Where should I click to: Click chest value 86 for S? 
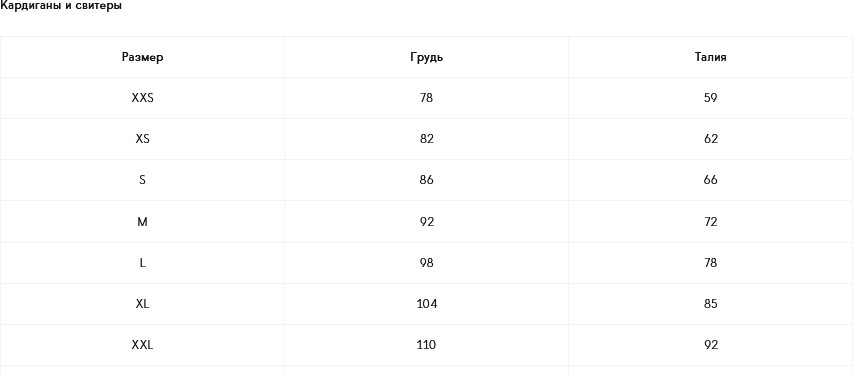(426, 180)
